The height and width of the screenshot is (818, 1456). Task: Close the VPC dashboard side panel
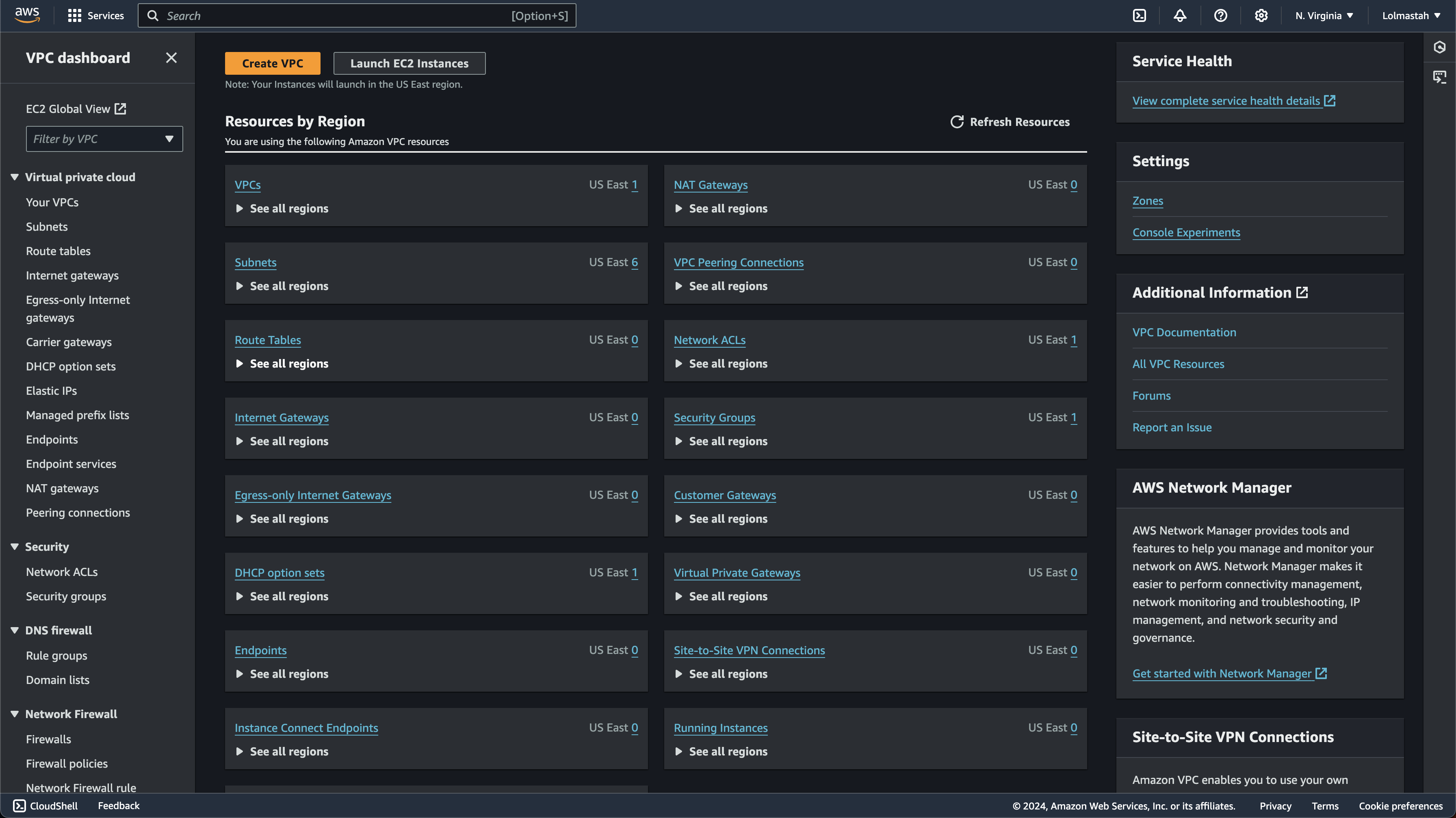pyautogui.click(x=171, y=58)
